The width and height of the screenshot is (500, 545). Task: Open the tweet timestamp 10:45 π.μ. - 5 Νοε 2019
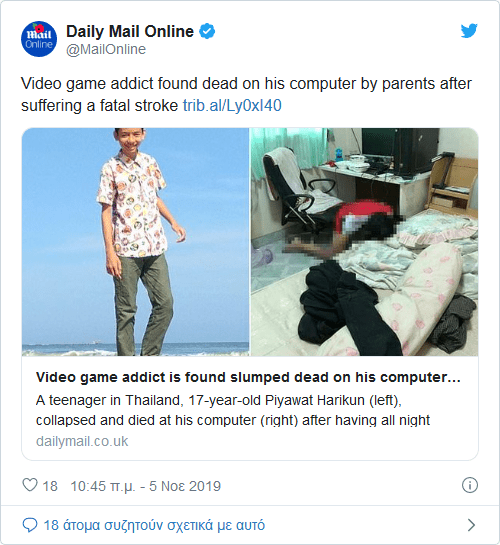pyautogui.click(x=146, y=486)
